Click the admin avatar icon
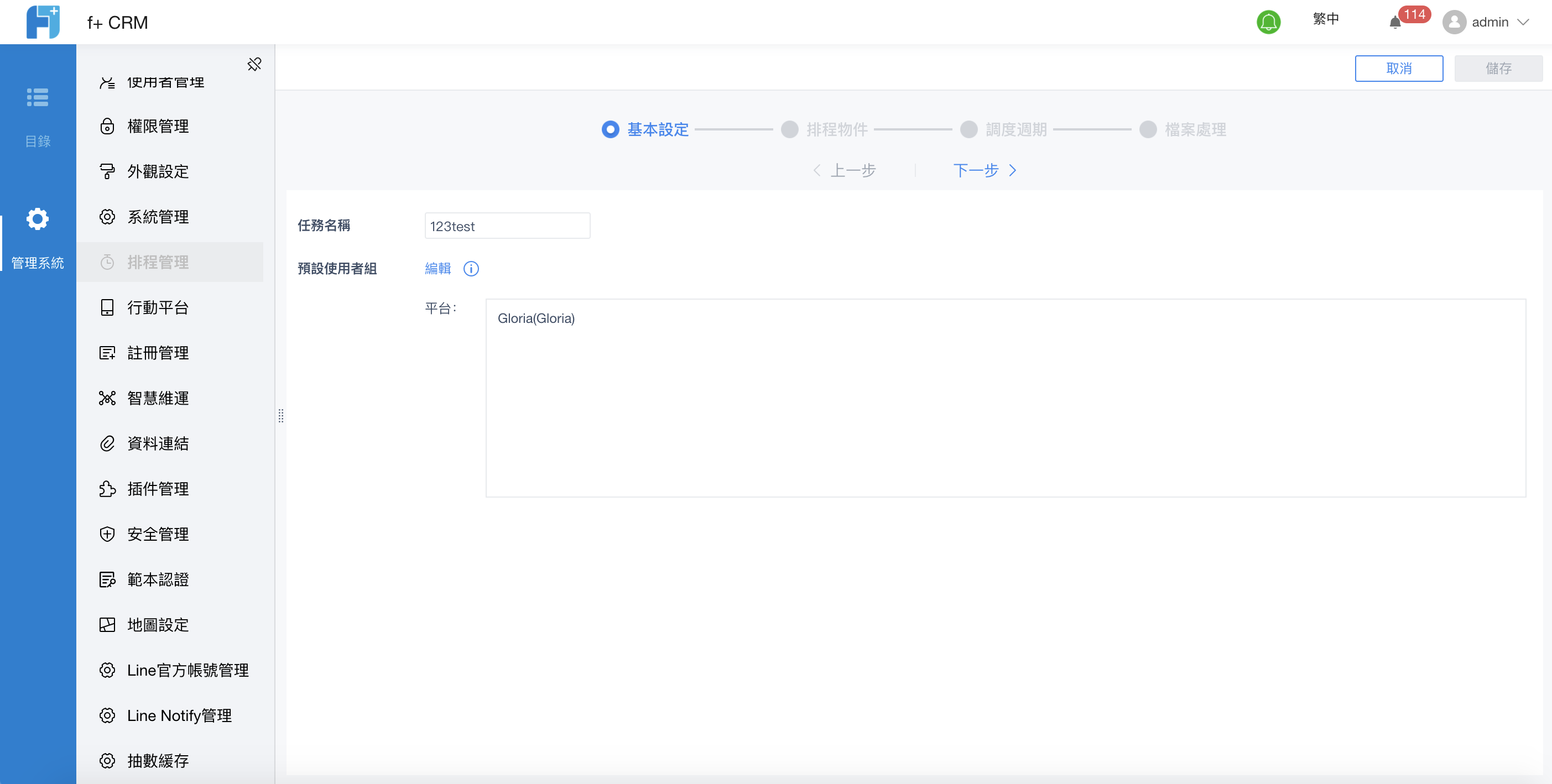Viewport: 1552px width, 784px height. pyautogui.click(x=1454, y=22)
